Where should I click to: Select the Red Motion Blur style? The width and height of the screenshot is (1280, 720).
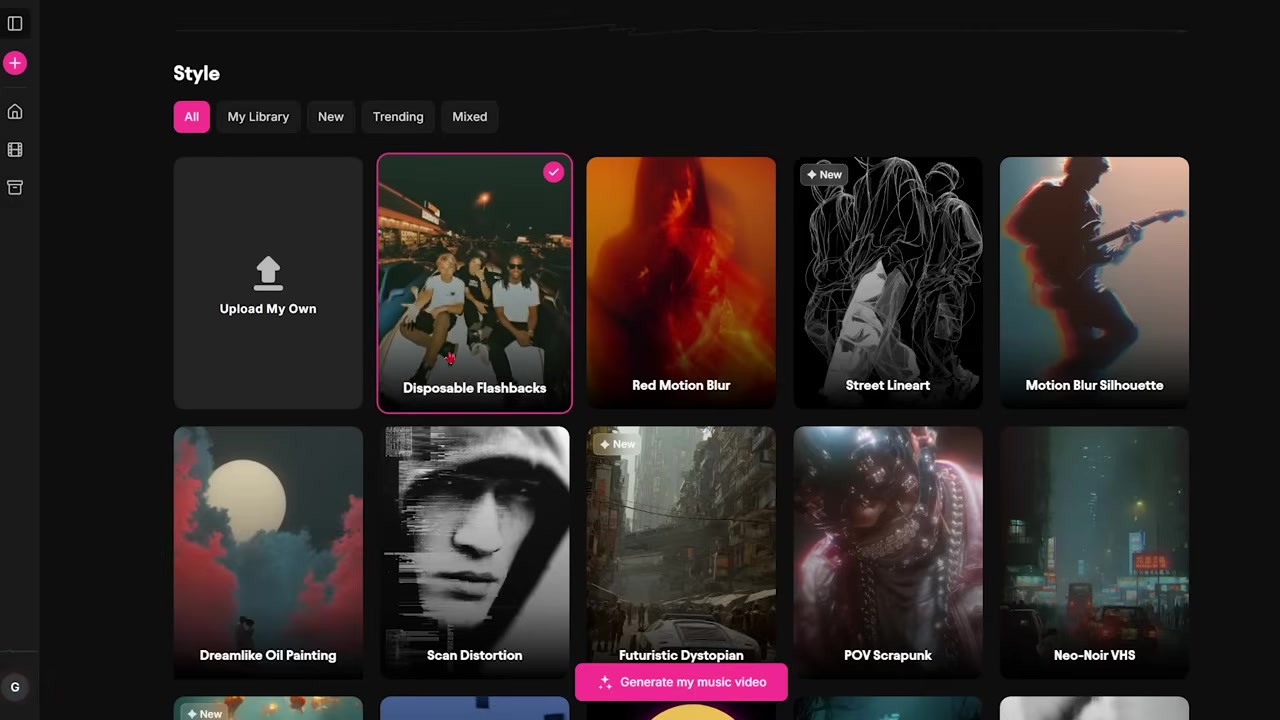[x=681, y=283]
